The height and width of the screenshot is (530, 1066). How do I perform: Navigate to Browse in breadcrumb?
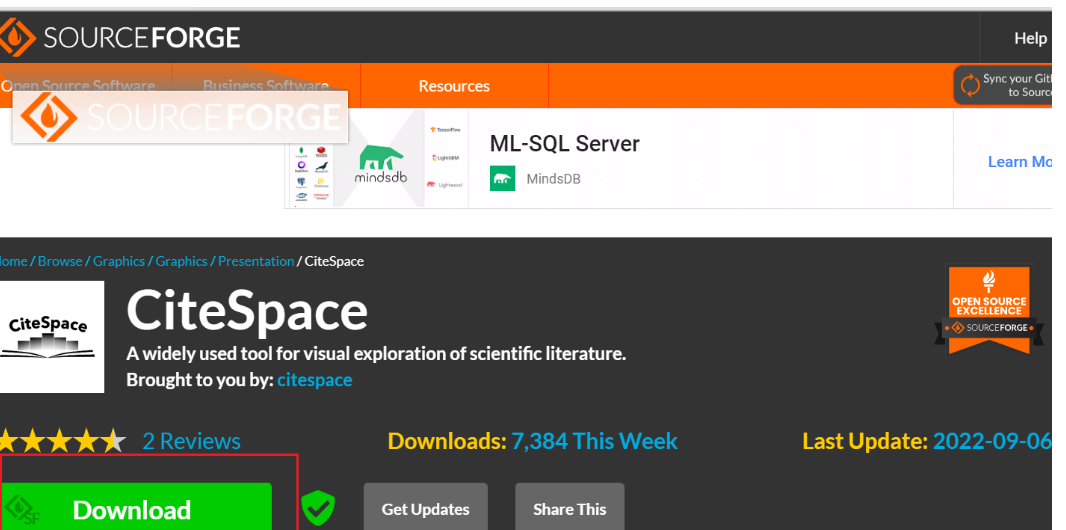coord(60,261)
